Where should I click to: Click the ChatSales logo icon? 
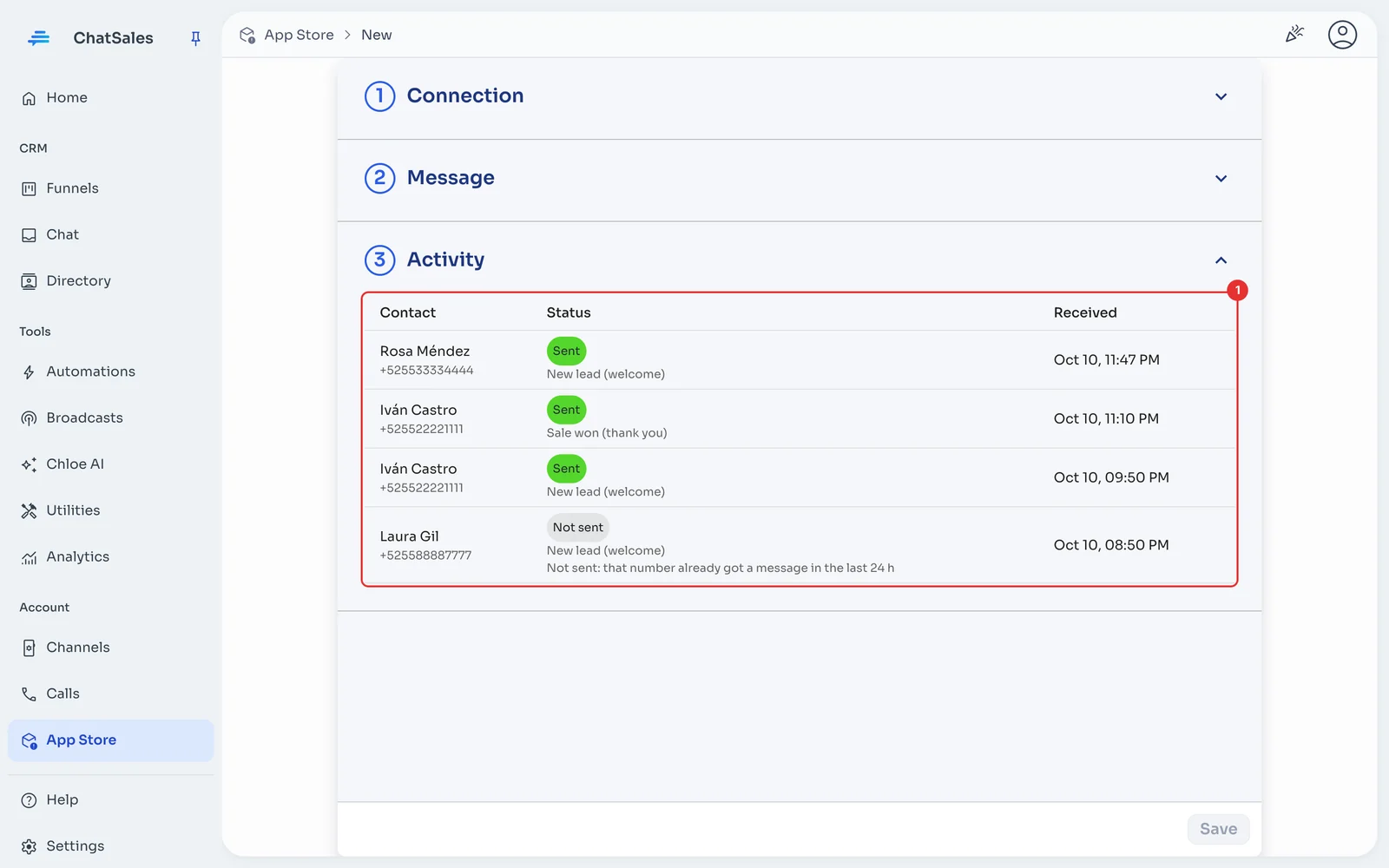[38, 37]
